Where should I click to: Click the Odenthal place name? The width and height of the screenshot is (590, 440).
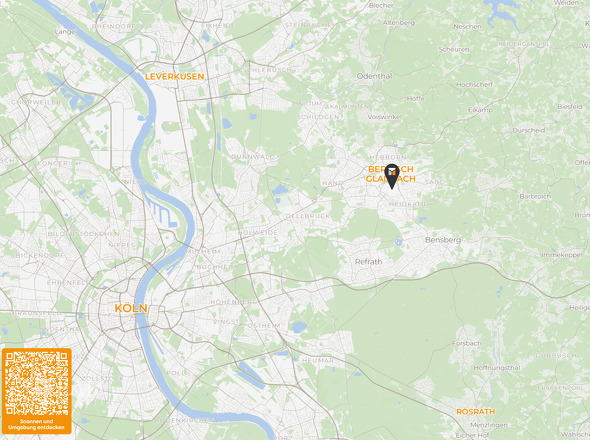tap(374, 76)
